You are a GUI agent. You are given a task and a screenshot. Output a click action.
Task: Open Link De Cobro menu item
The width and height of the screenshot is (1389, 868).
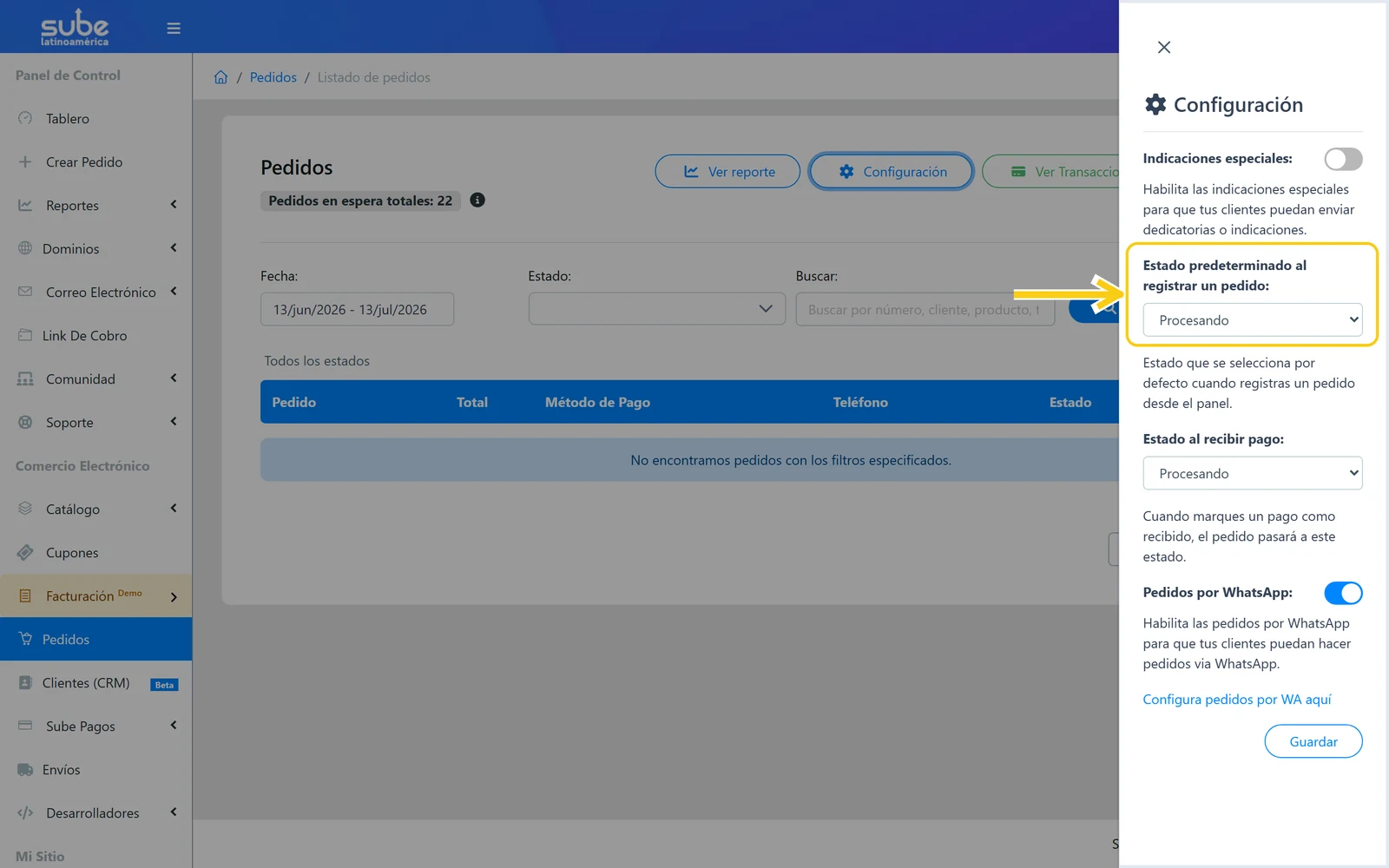pos(95,335)
